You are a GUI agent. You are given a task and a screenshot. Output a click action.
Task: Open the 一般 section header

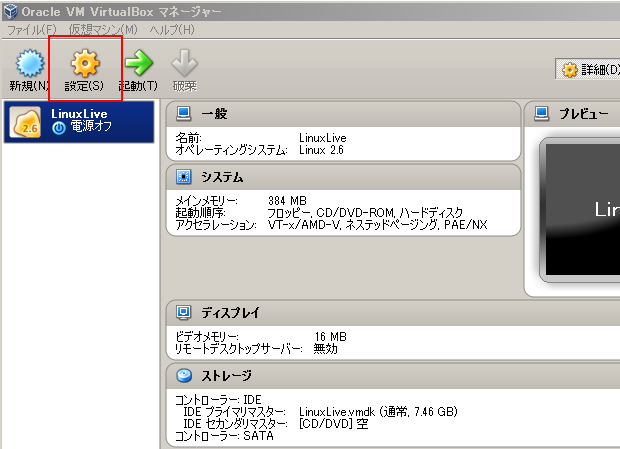[x=343, y=114]
